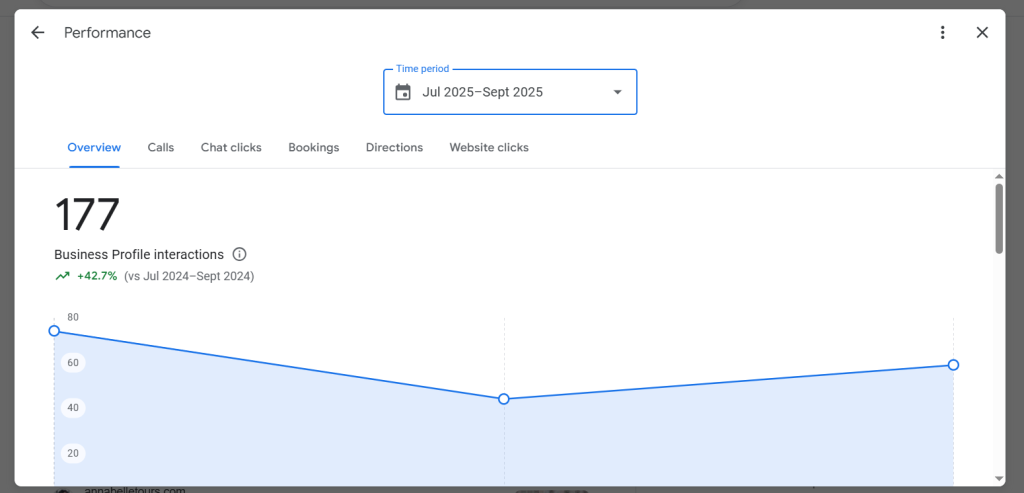The height and width of the screenshot is (493, 1024).
Task: Go to the Chat clicks tab
Action: click(x=231, y=147)
